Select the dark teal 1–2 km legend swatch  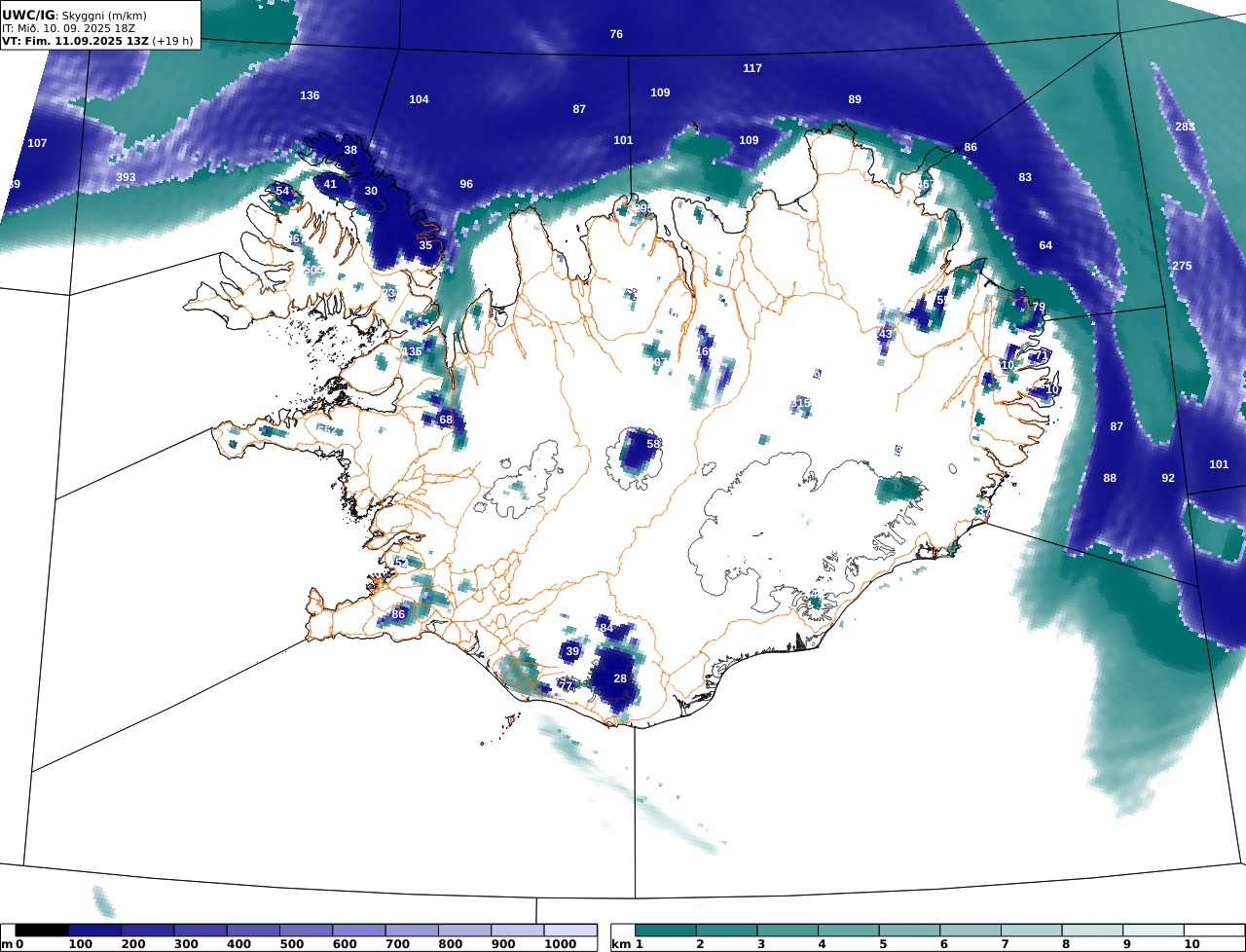tap(666, 931)
